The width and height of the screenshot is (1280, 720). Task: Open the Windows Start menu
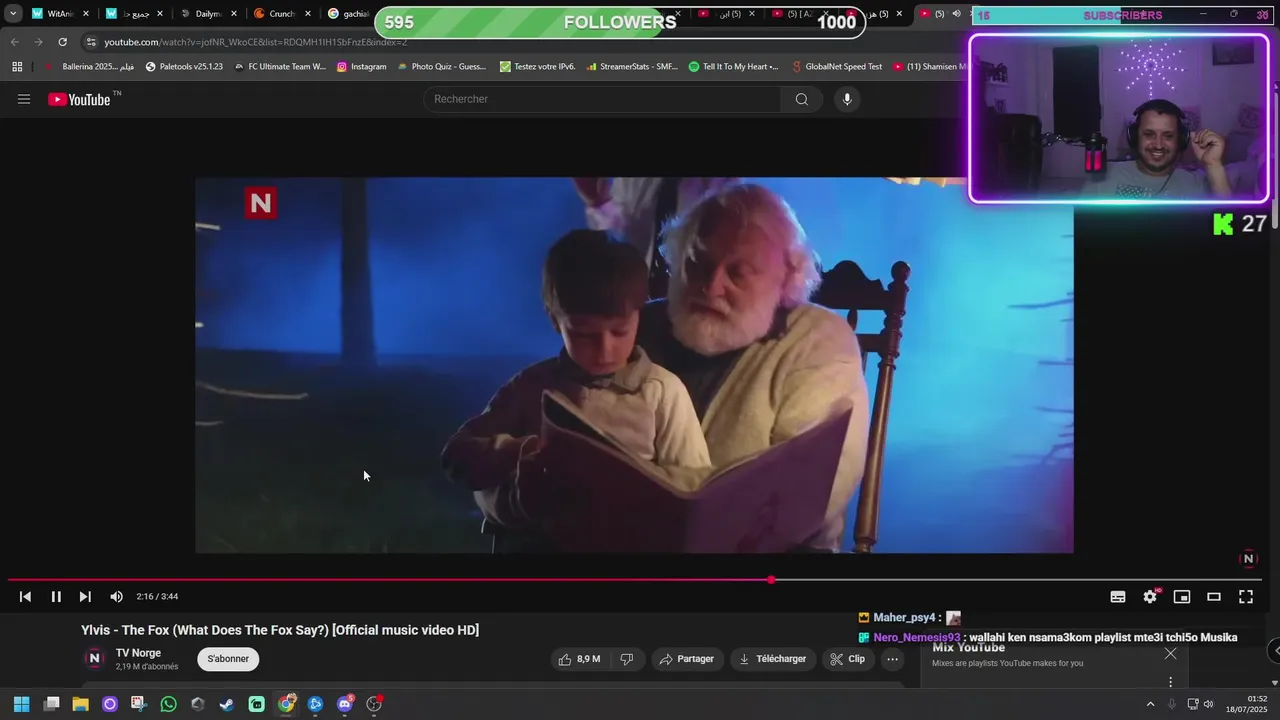pyautogui.click(x=21, y=704)
